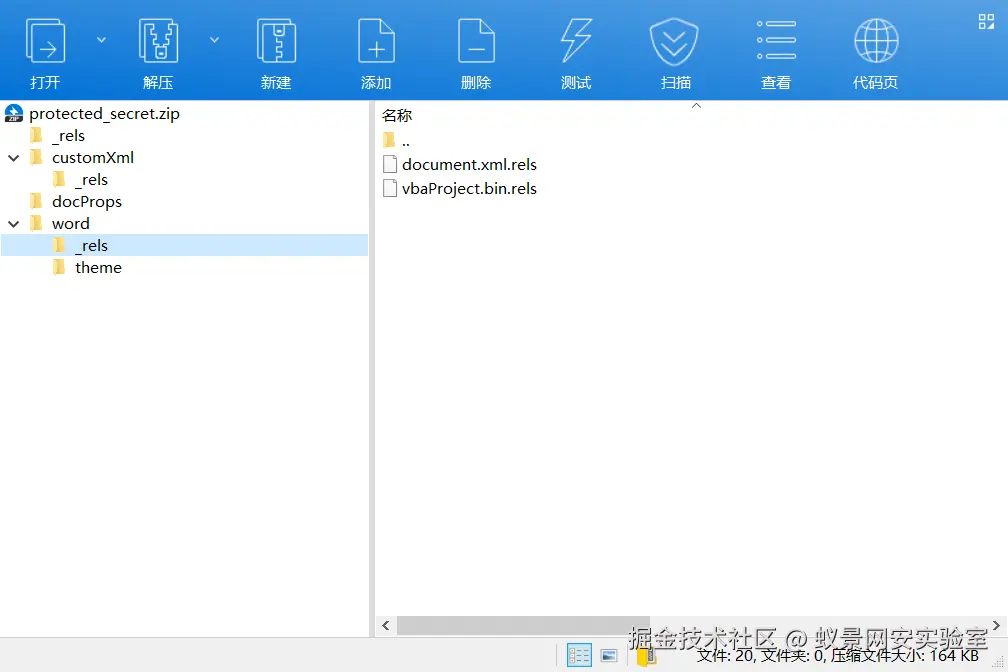
Task: Switch to image preview view in status bar
Action: [x=609, y=655]
